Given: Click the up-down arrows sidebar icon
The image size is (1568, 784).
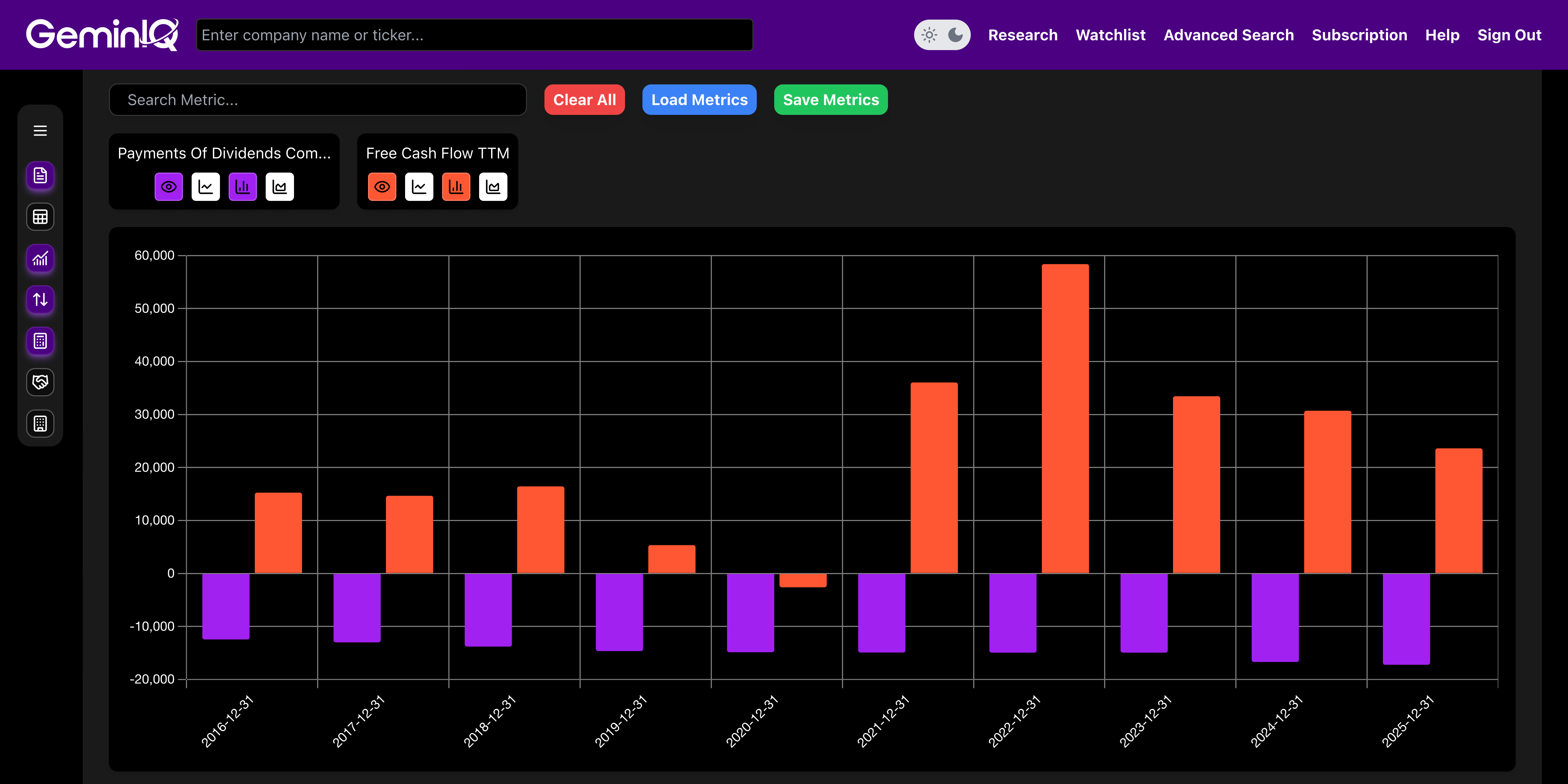Looking at the screenshot, I should [x=40, y=299].
